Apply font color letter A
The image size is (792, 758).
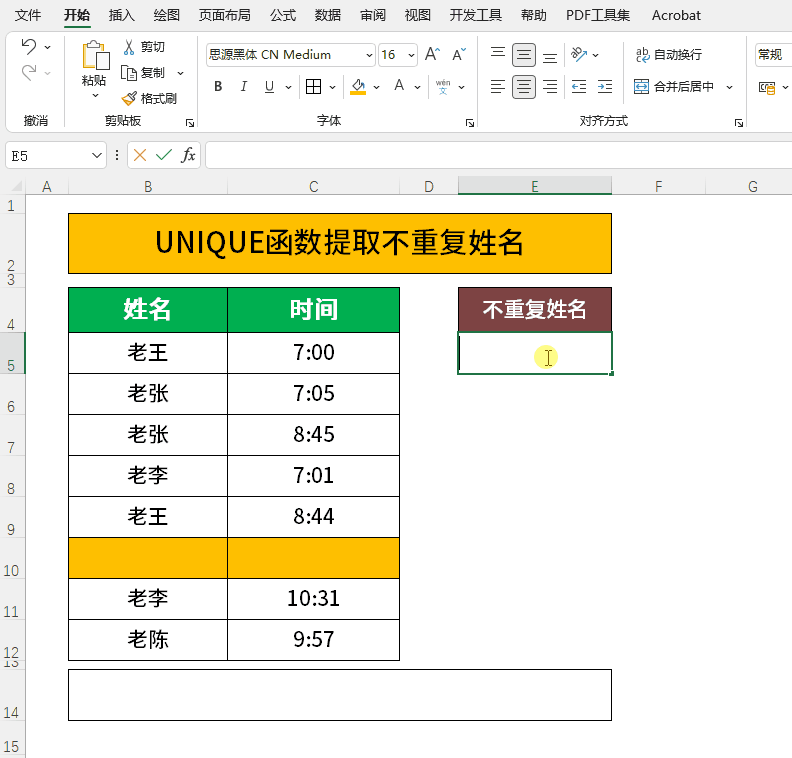click(x=399, y=87)
